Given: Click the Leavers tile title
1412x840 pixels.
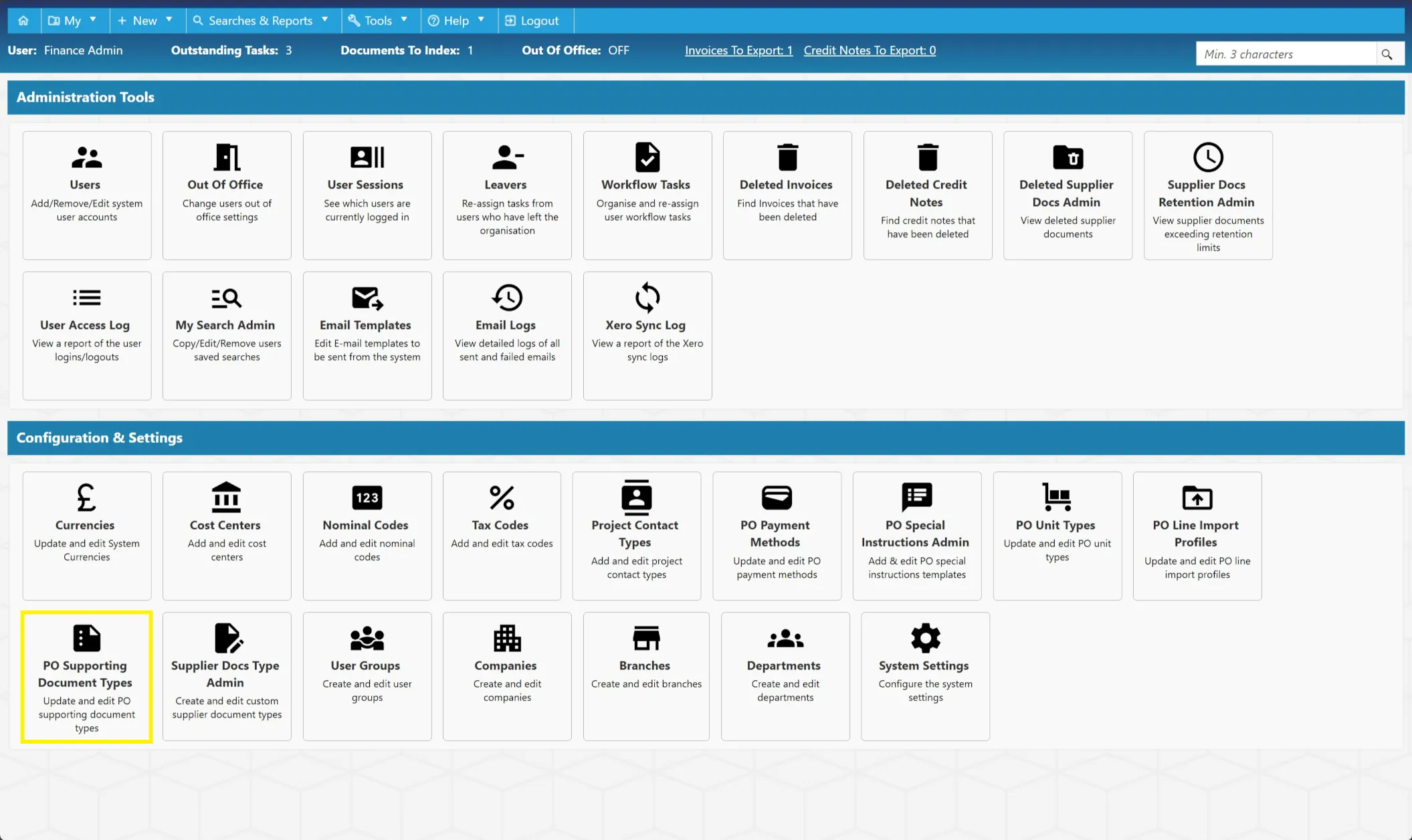Looking at the screenshot, I should tap(506, 185).
